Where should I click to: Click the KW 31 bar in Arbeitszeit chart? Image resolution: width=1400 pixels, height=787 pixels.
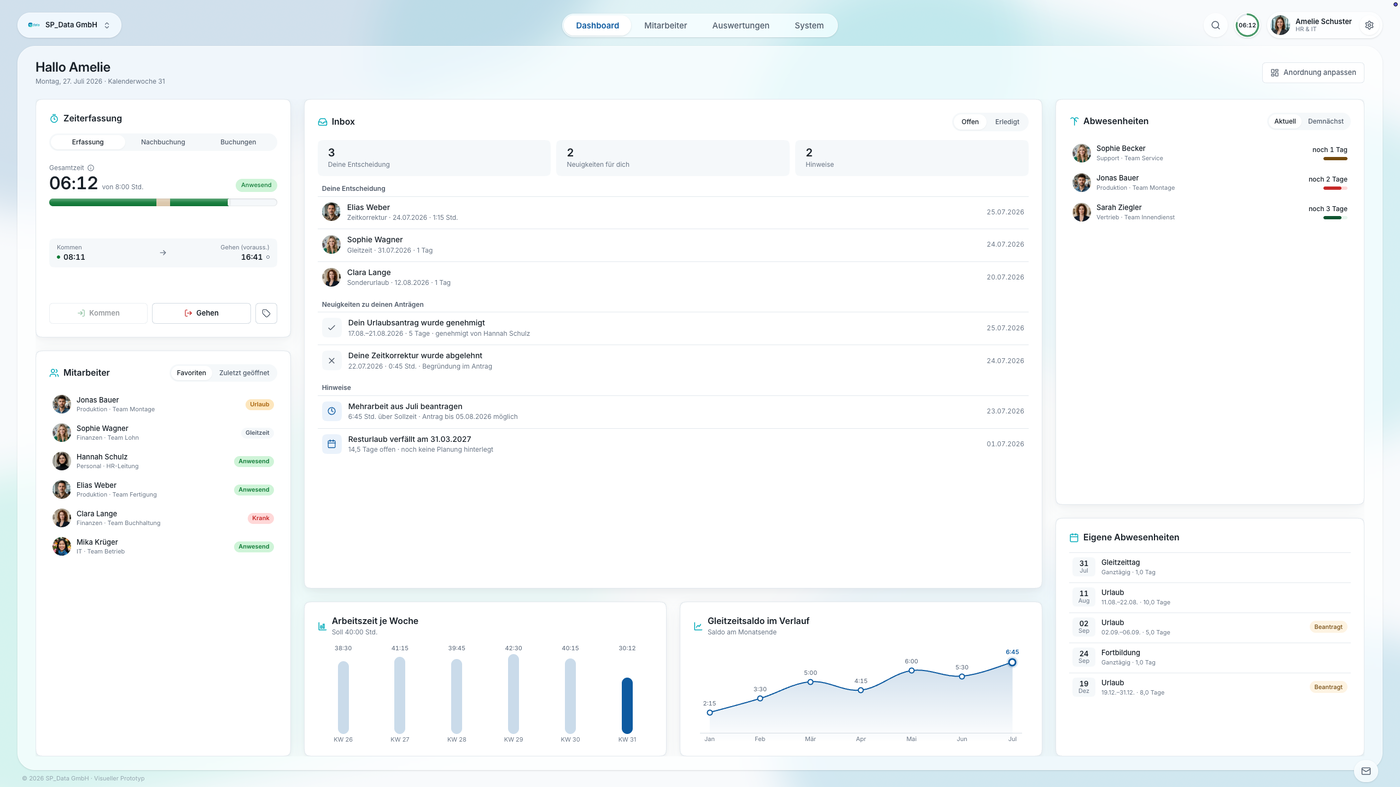(x=627, y=705)
